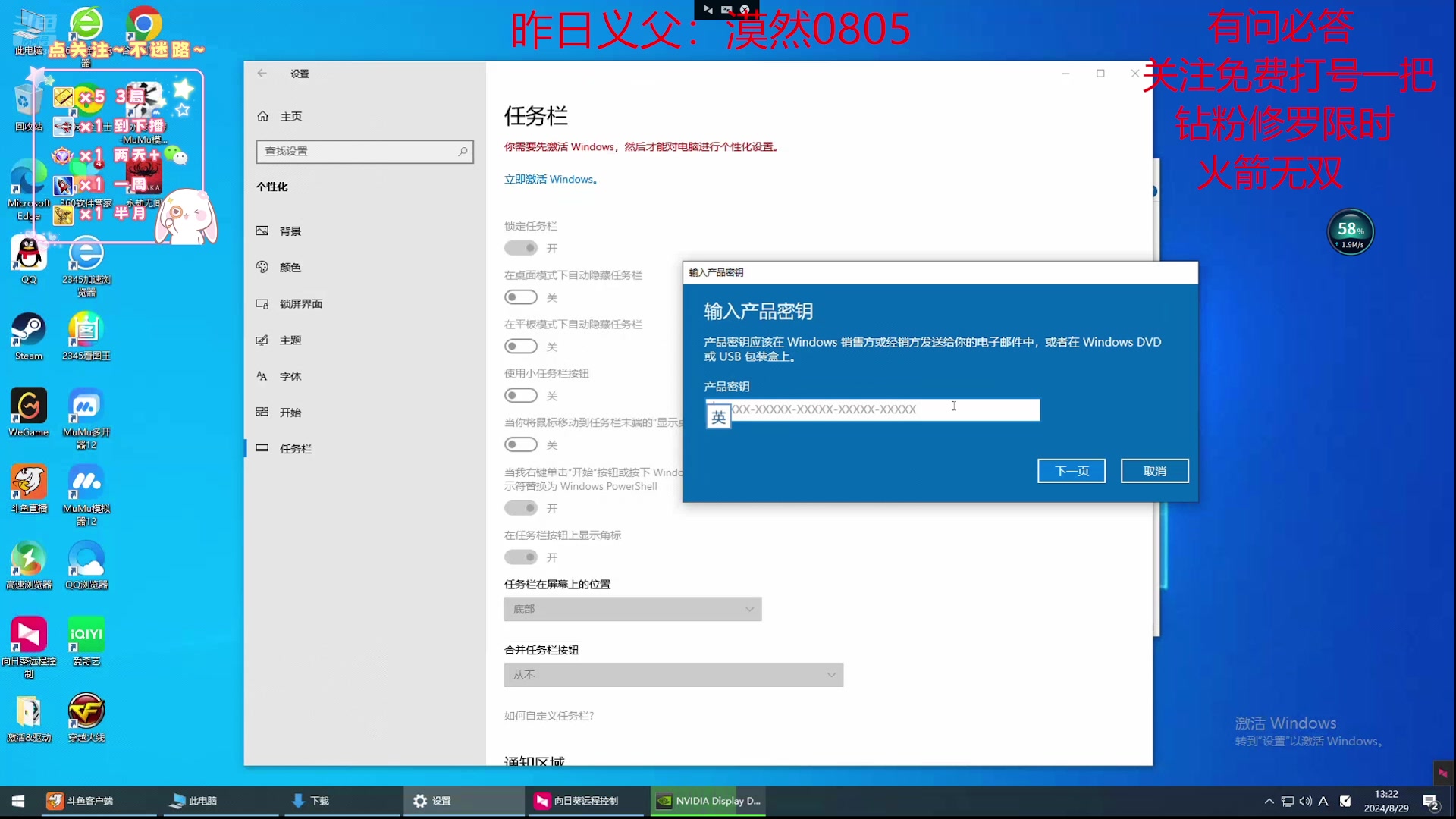Switch to NVIDIA Display taskbar button
Image resolution: width=1456 pixels, height=819 pixels.
click(708, 801)
